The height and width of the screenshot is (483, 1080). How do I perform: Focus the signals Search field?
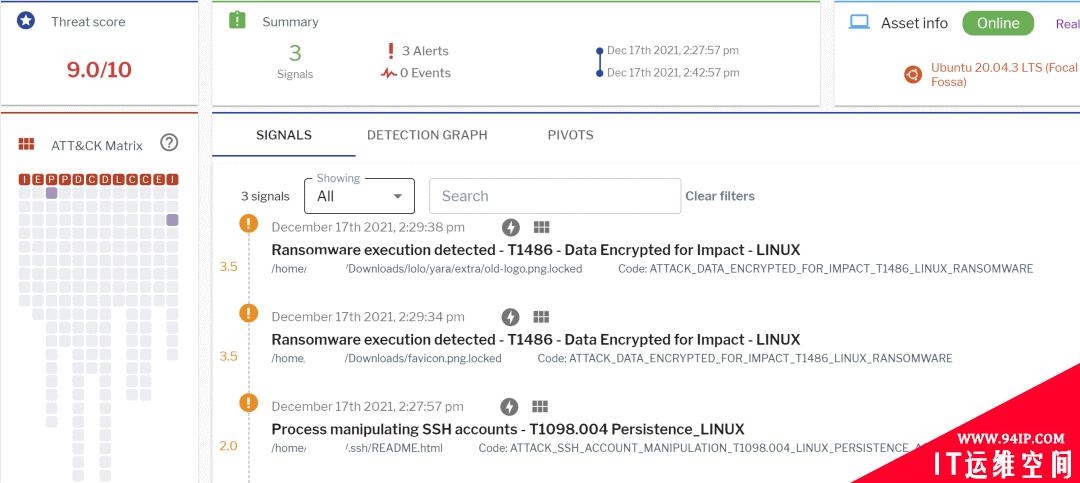555,196
